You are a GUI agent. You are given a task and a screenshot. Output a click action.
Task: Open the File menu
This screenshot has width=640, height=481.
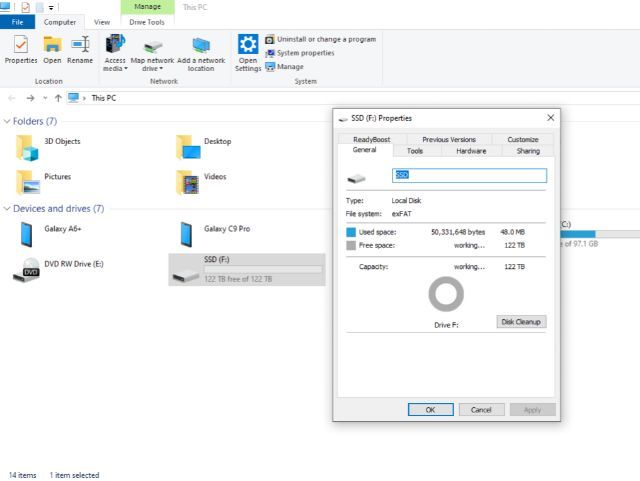pyautogui.click(x=17, y=22)
